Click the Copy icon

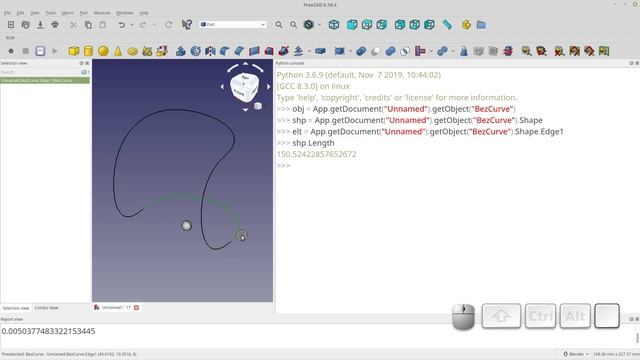(x=88, y=25)
